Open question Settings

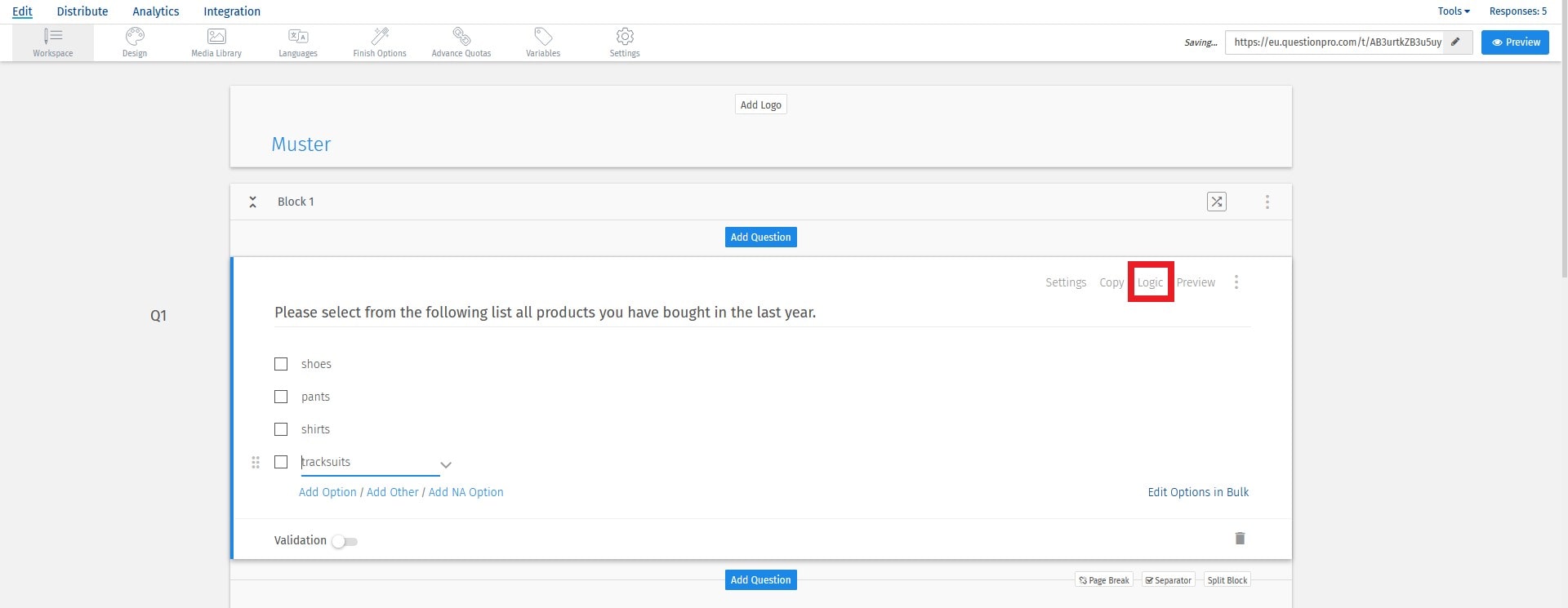click(x=1066, y=282)
